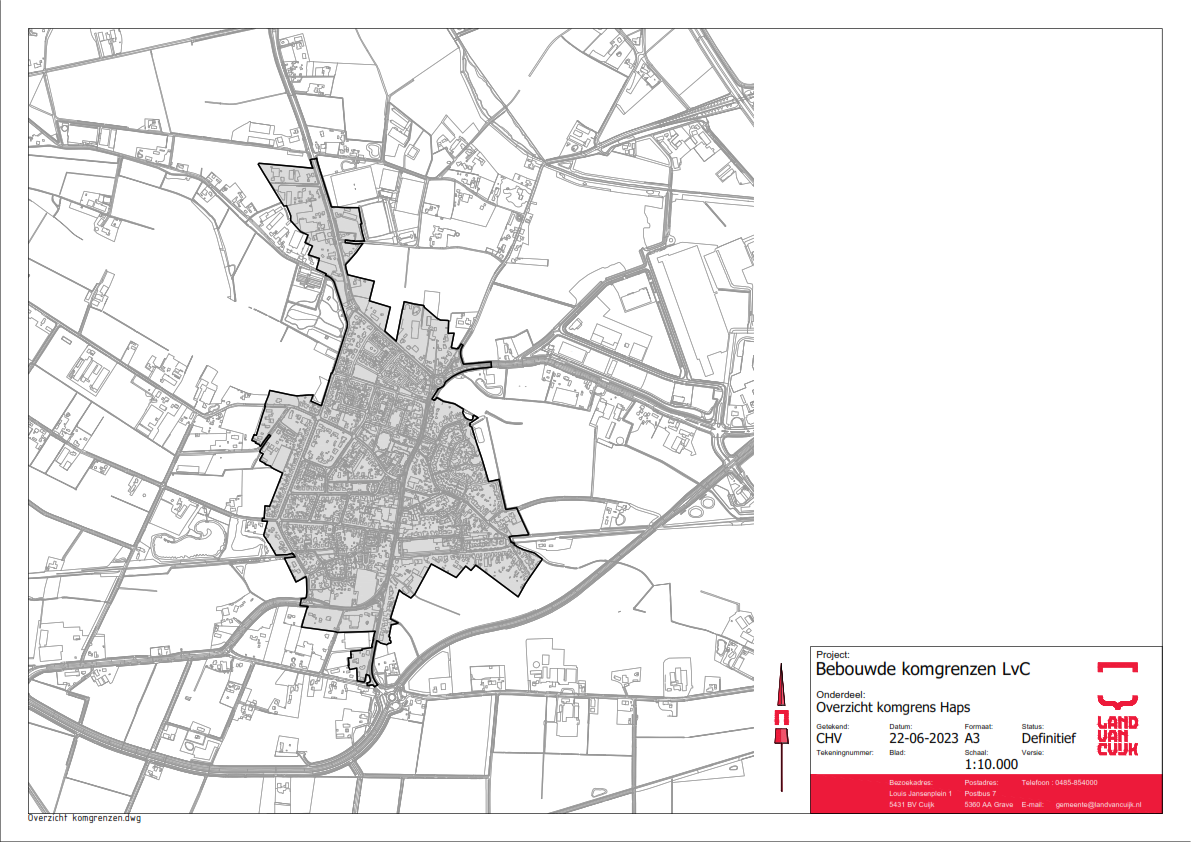Click the visiting address 'Louis Jansenplein 1'
The height and width of the screenshot is (842, 1191).
920,794
